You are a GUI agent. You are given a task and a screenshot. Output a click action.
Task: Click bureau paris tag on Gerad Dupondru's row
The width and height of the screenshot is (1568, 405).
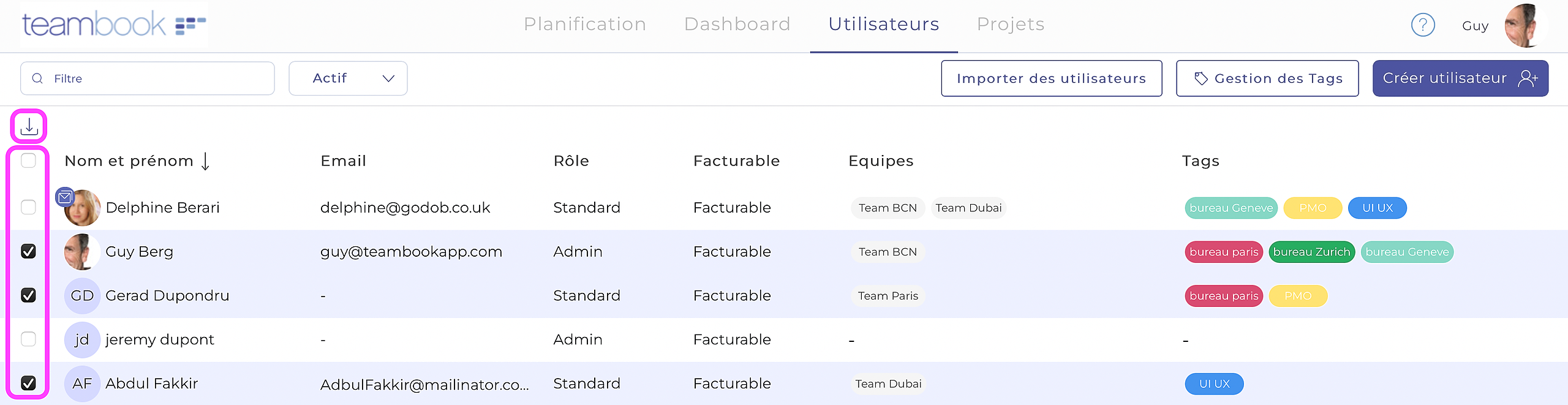click(1224, 296)
